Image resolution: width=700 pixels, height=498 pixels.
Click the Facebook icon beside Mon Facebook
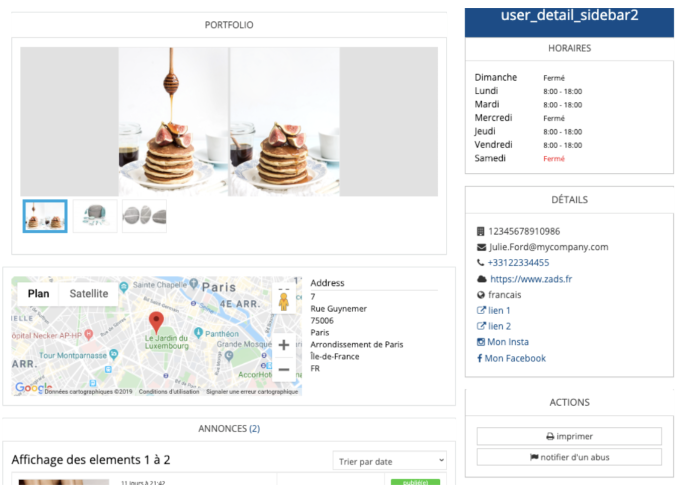click(479, 358)
